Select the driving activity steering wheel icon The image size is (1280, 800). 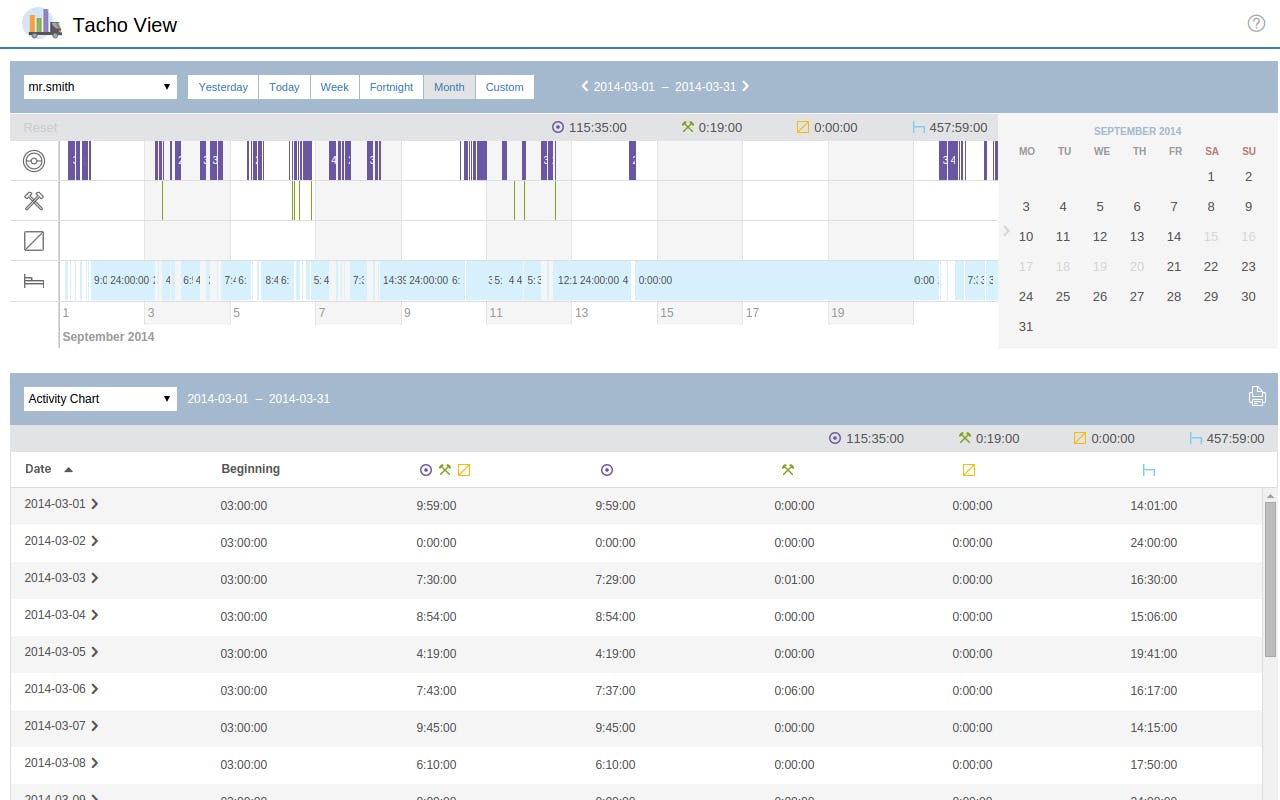pyautogui.click(x=34, y=160)
